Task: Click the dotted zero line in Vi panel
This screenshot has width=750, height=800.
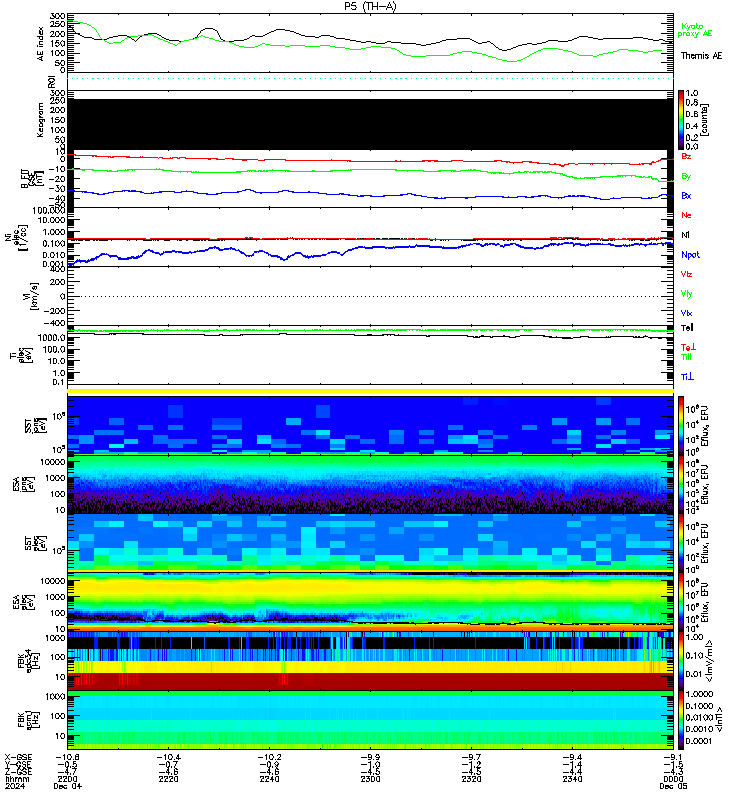Action: [x=370, y=296]
